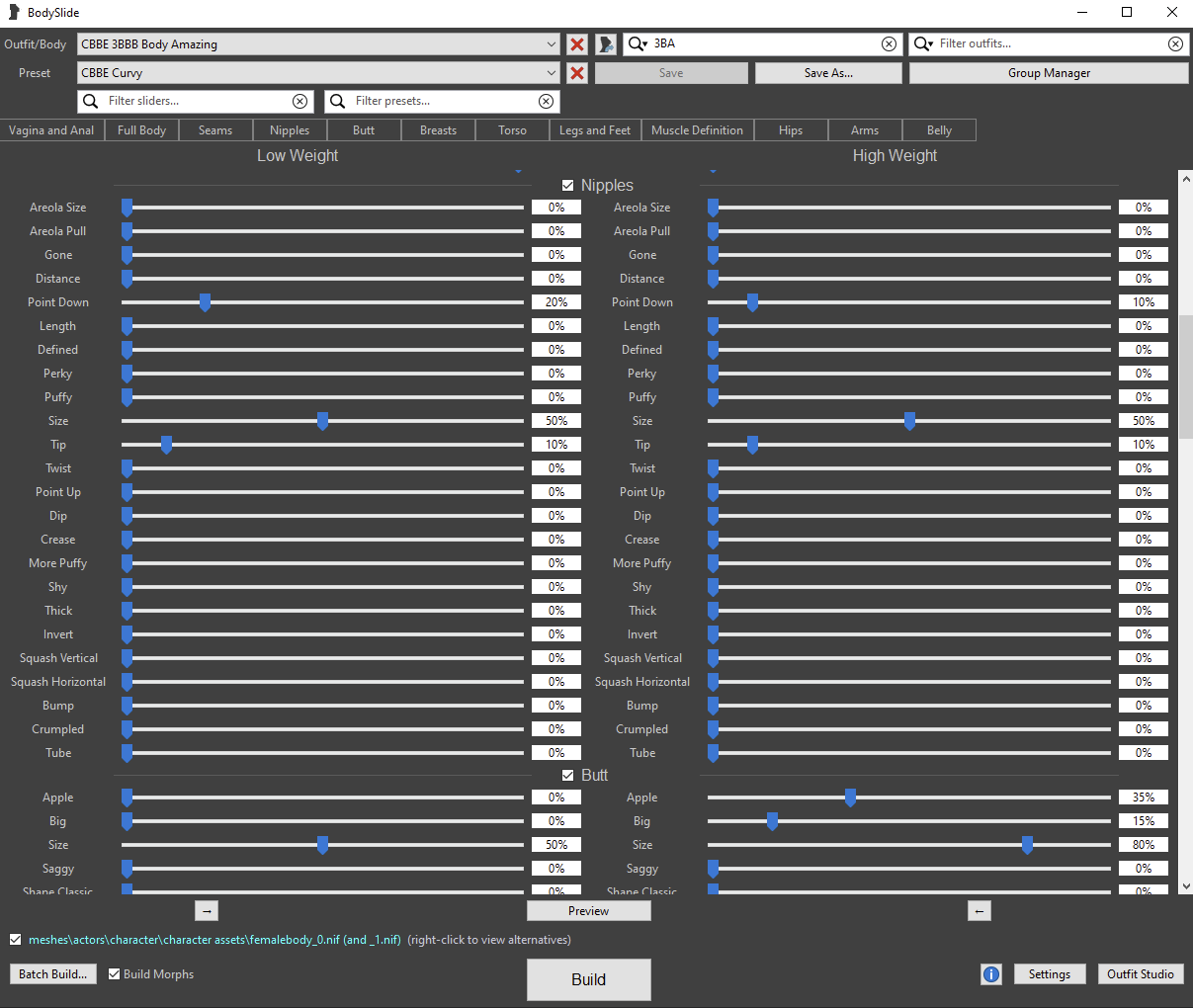The width and height of the screenshot is (1193, 1008).
Task: Copy low weight values to high weight arrow
Action: tap(207, 911)
